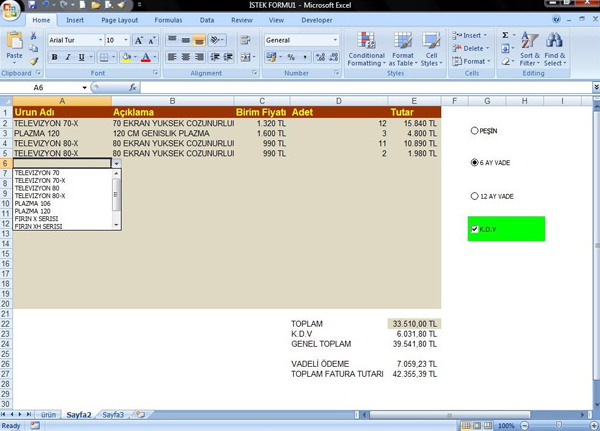Click Sort & Filter icon
This screenshot has width=600, height=431.
[529, 50]
